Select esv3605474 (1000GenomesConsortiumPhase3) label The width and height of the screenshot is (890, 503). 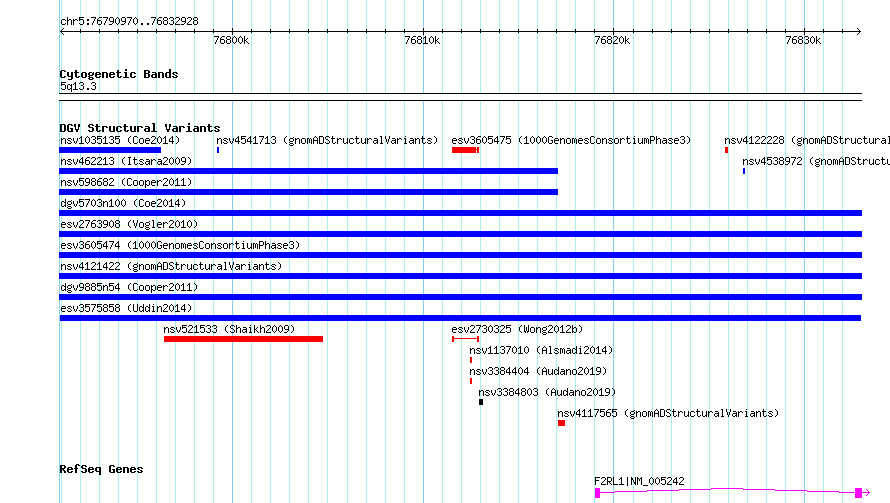pyautogui.click(x=180, y=245)
